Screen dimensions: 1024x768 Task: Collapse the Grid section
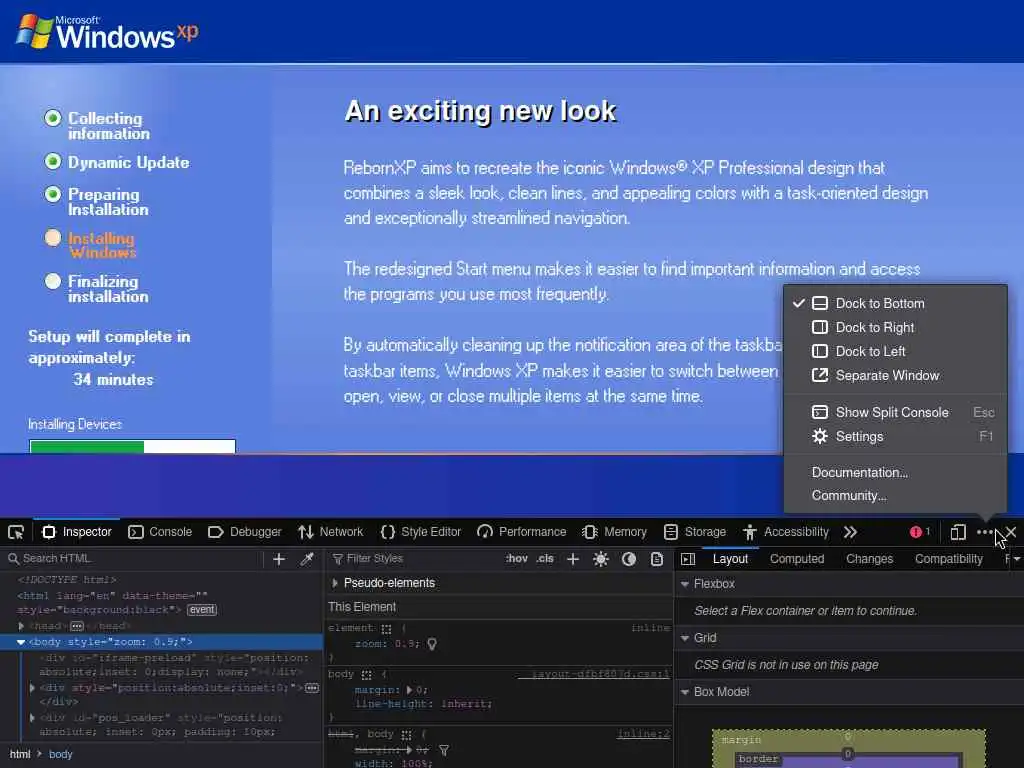[x=685, y=638]
